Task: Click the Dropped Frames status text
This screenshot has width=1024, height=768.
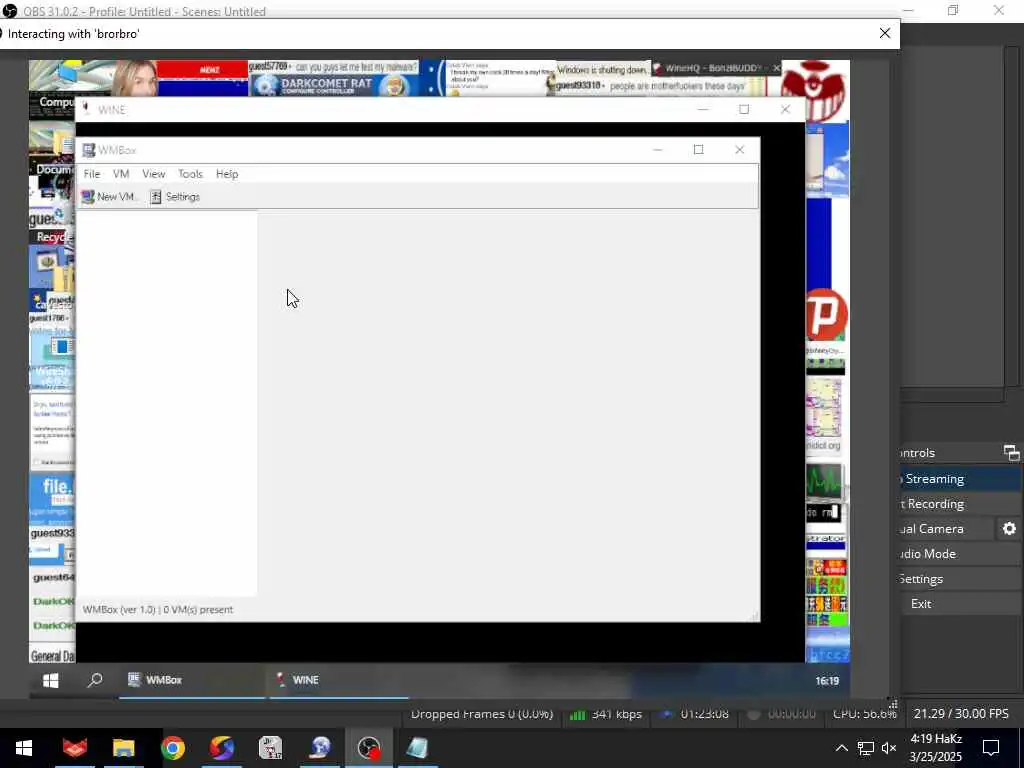Action: click(x=481, y=714)
